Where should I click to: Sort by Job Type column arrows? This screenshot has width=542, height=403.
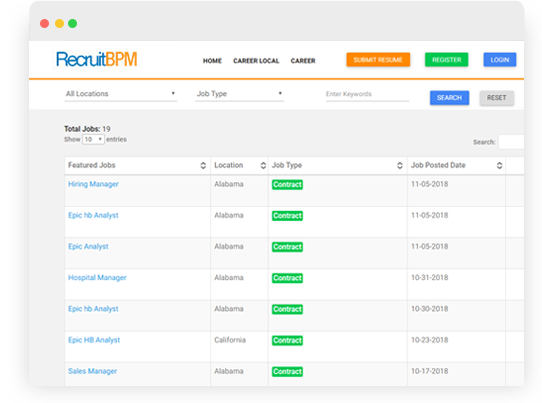pyautogui.click(x=400, y=166)
